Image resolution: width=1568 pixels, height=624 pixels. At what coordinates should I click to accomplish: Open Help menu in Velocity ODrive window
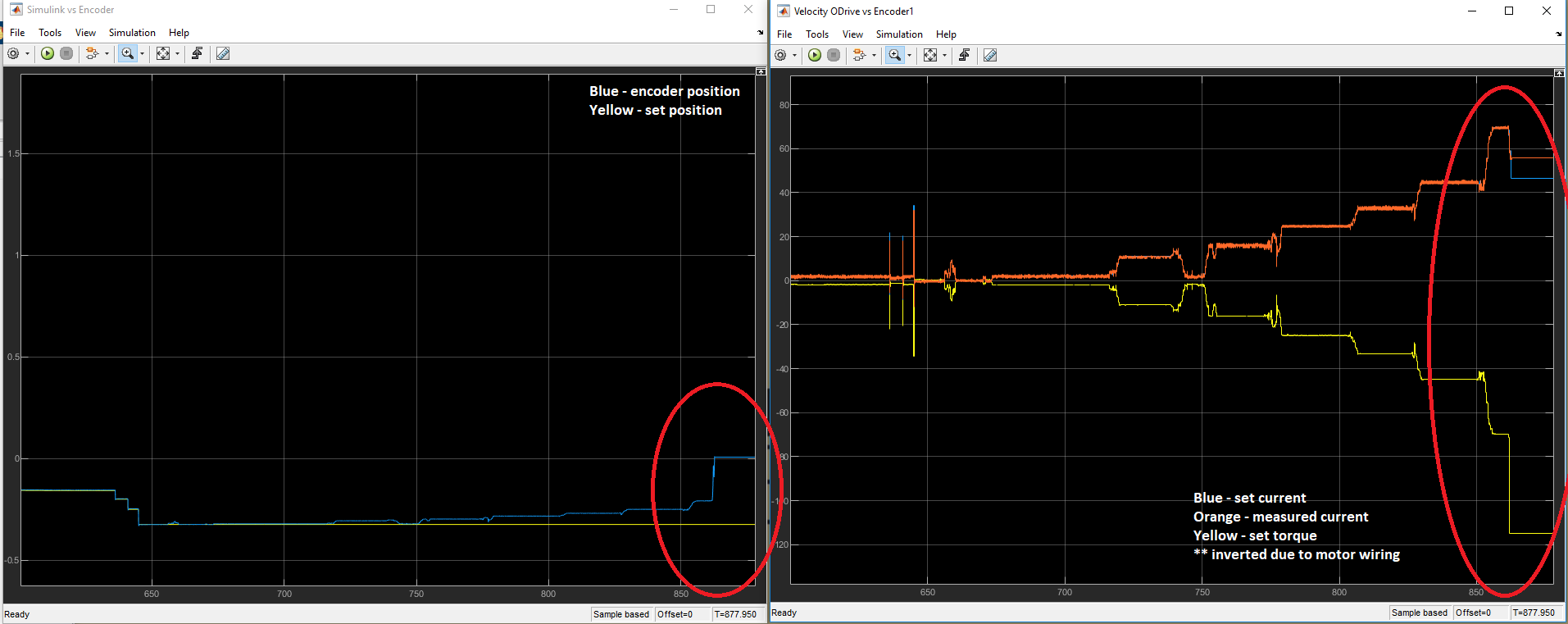click(946, 34)
